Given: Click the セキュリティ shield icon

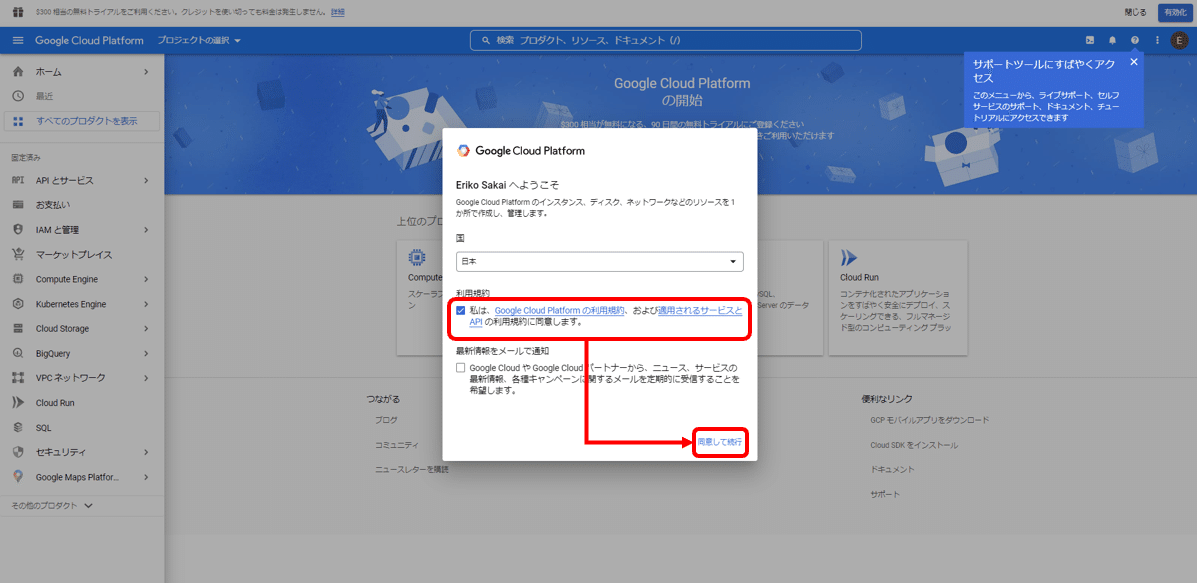Looking at the screenshot, I should coord(18,452).
